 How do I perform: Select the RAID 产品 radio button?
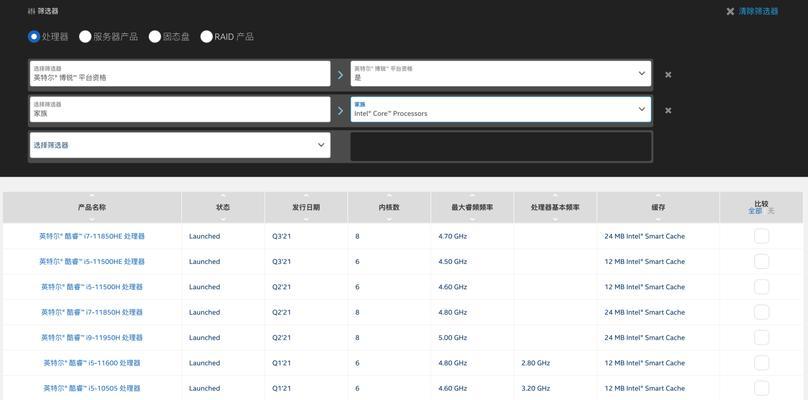(207, 37)
